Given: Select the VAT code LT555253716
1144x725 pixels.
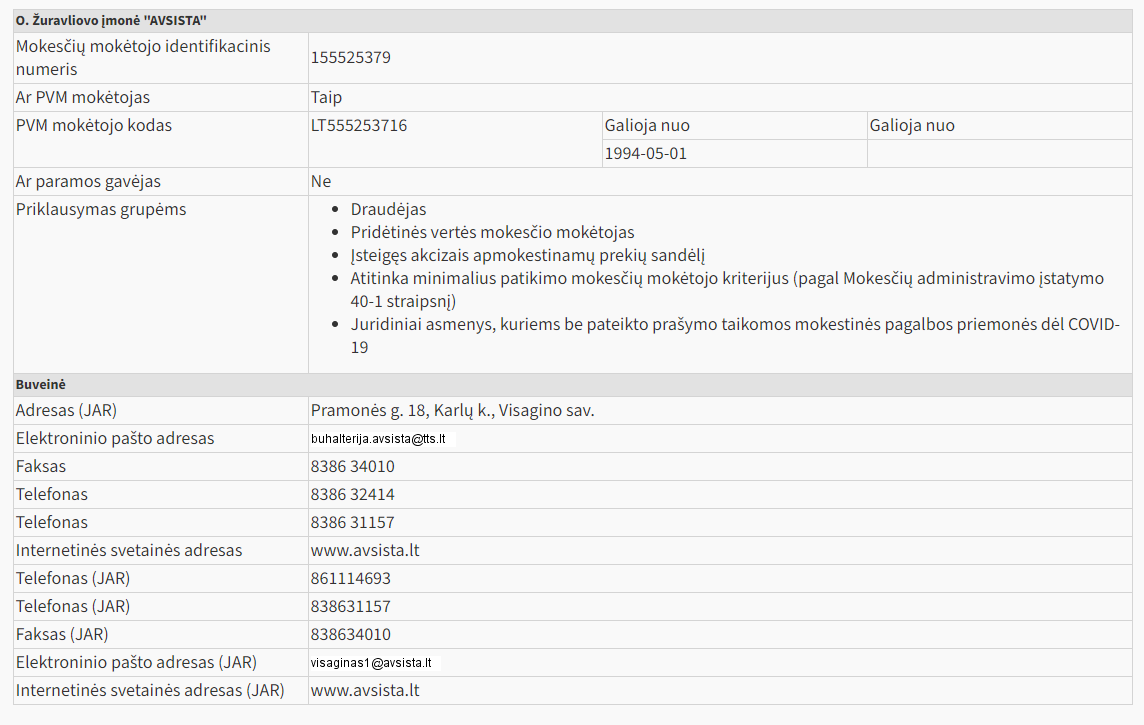Looking at the screenshot, I should [359, 126].
